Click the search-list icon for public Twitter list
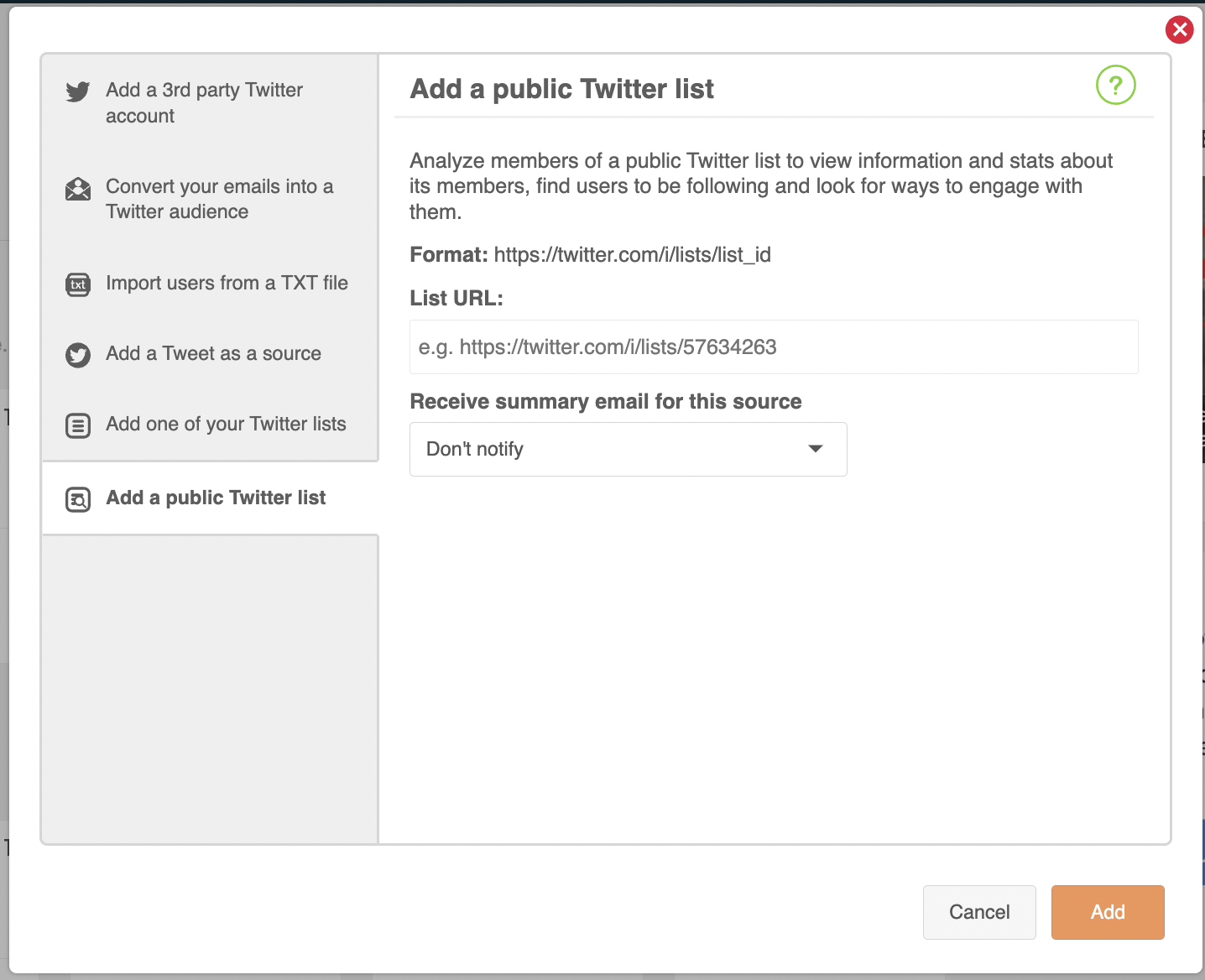 pyautogui.click(x=78, y=500)
